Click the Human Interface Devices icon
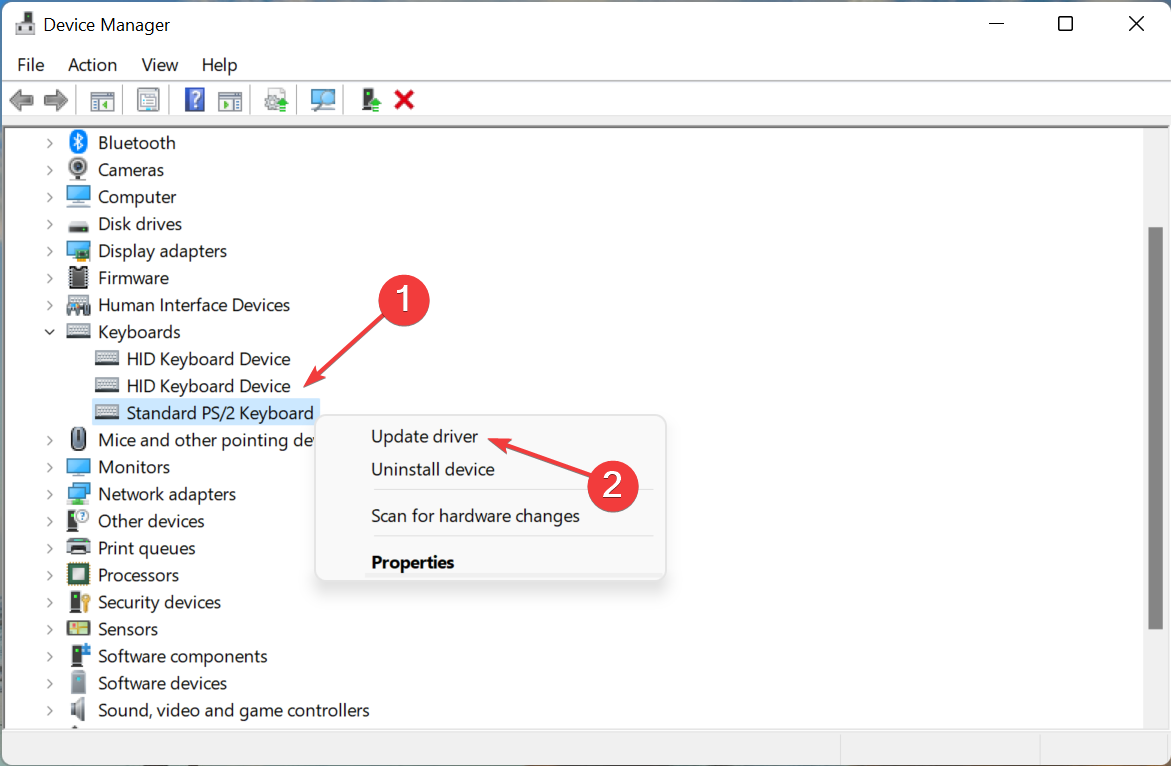This screenshot has width=1171, height=766. point(78,305)
